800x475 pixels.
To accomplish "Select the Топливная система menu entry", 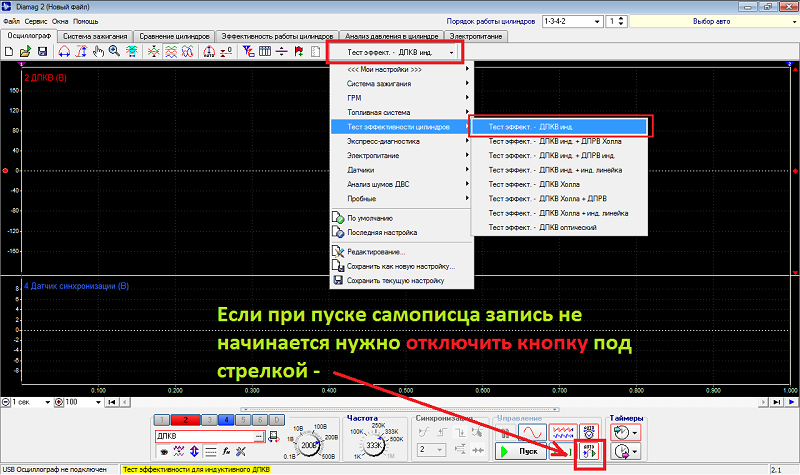I will [x=402, y=112].
